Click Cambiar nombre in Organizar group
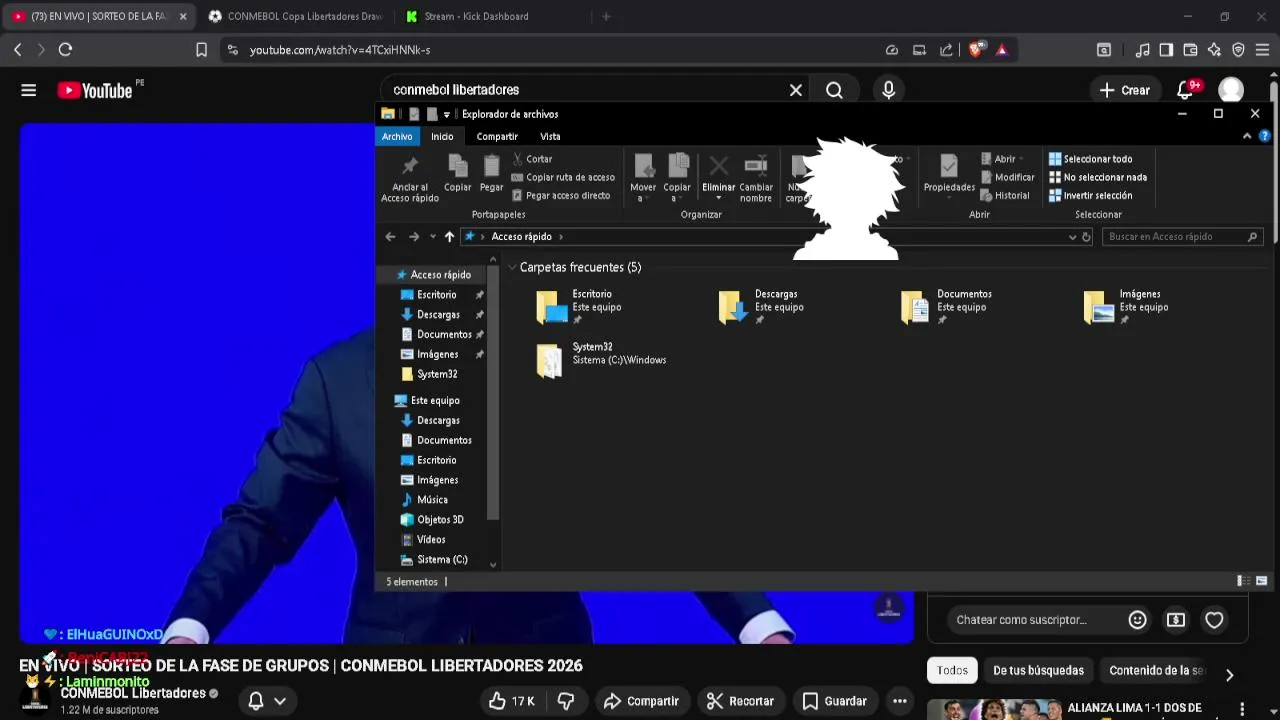Viewport: 1280px width, 720px height. tap(756, 179)
